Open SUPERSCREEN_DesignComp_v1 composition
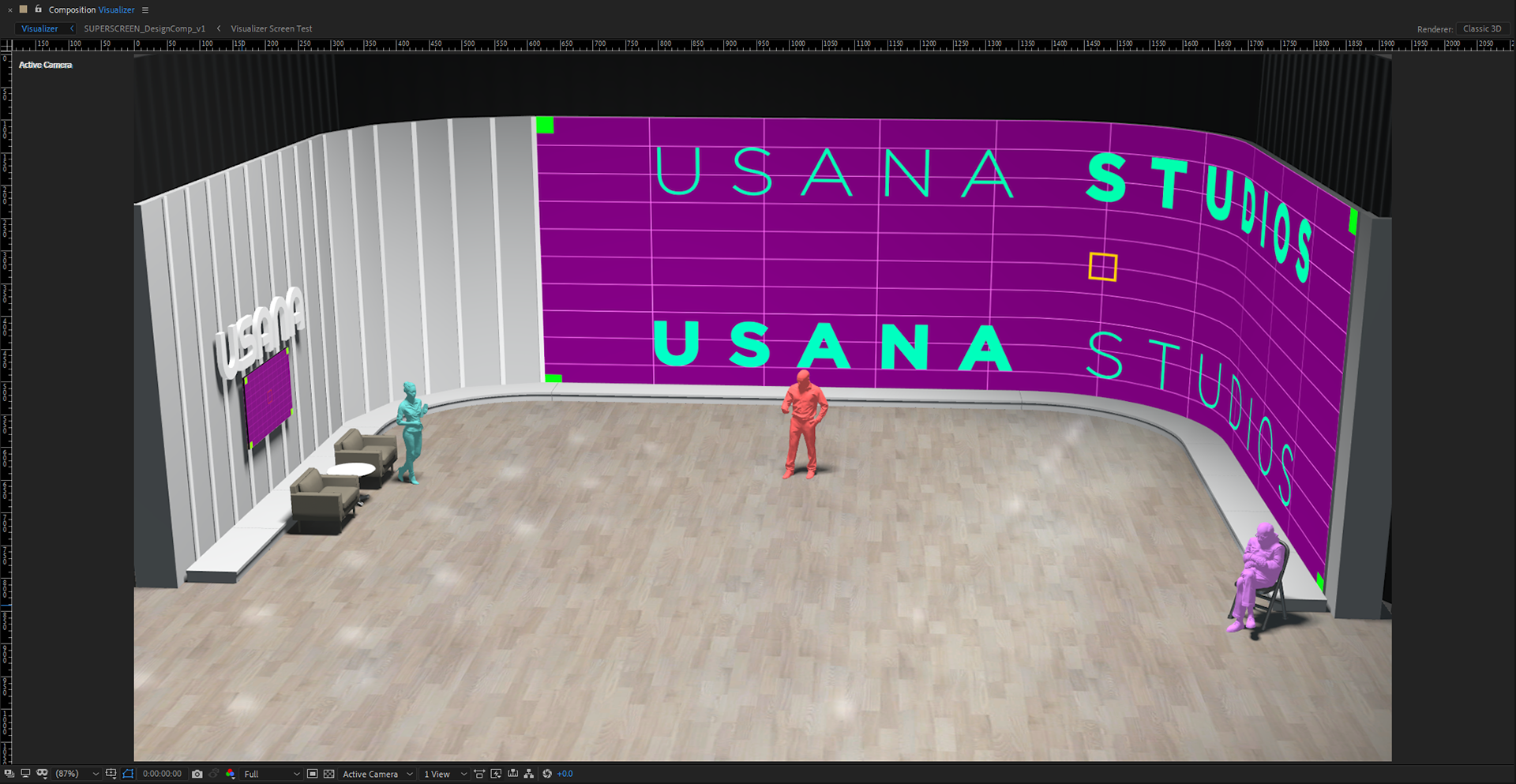The width and height of the screenshot is (1516, 784). (144, 28)
